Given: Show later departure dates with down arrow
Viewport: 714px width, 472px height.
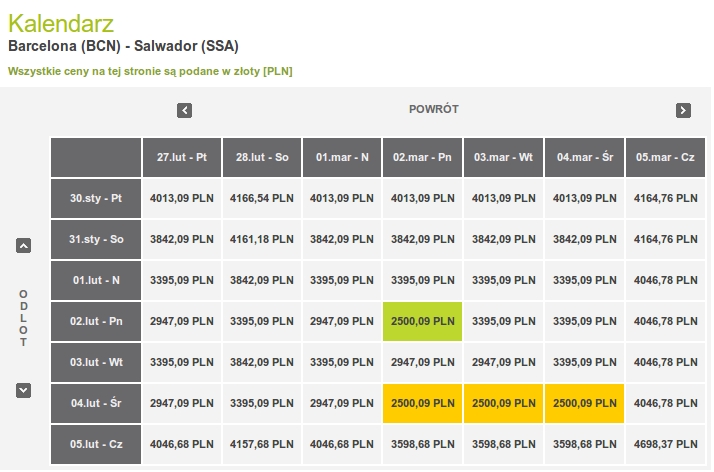Looking at the screenshot, I should tap(24, 390).
